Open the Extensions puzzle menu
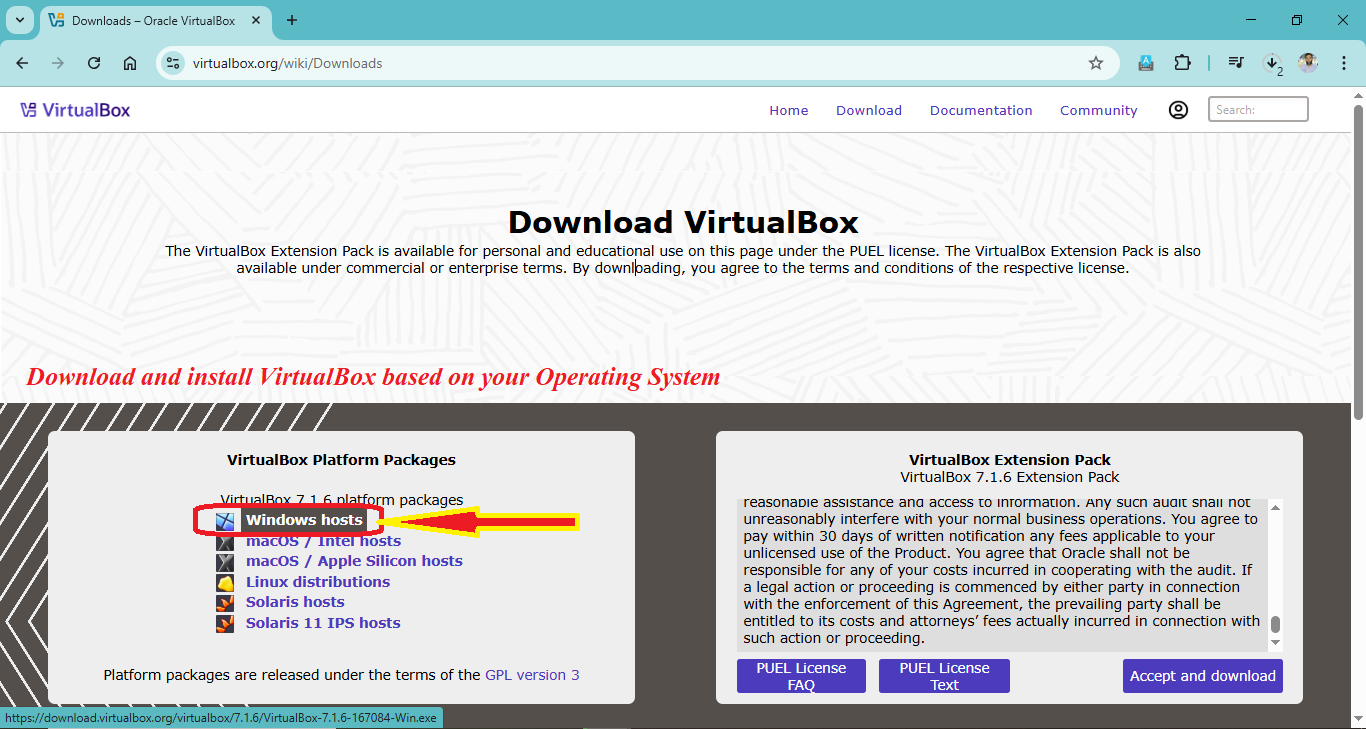The image size is (1366, 729). click(x=1182, y=63)
